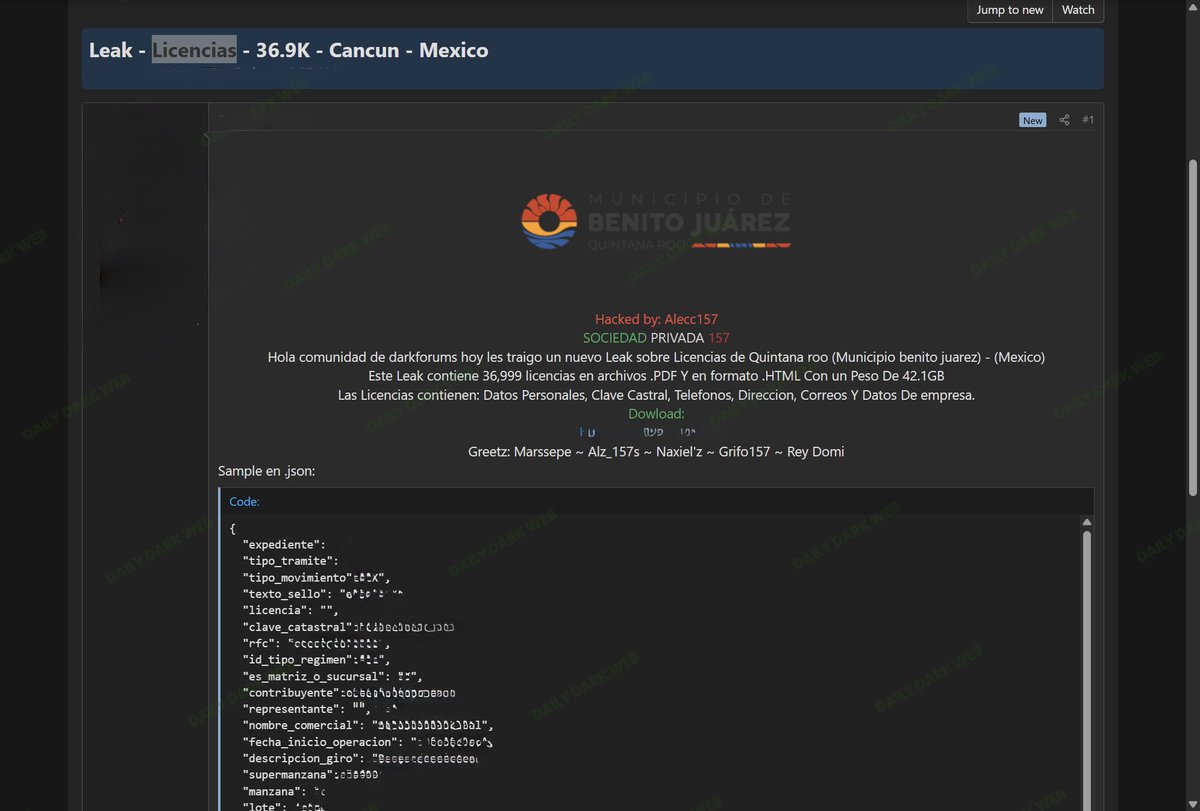Click the Watch button
The width and height of the screenshot is (1200, 811).
(1078, 10)
